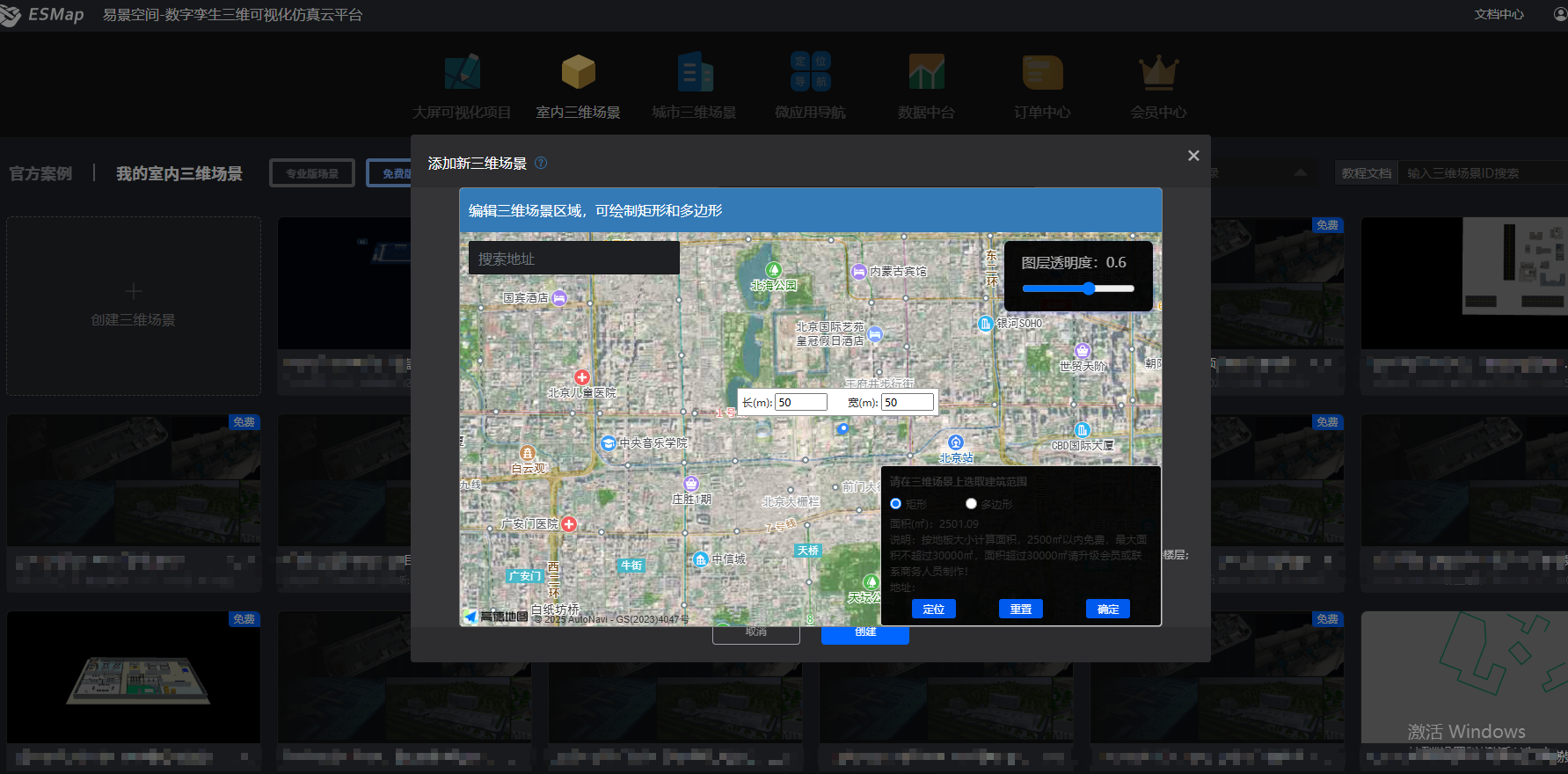Click the 银河SOHO building marker
1568x774 pixels.
coord(986,324)
